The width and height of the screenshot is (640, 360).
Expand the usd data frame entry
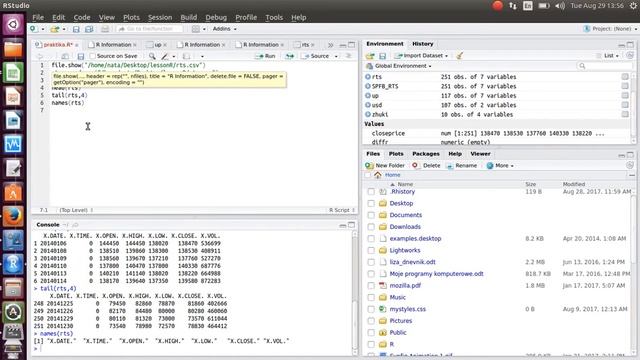368,105
